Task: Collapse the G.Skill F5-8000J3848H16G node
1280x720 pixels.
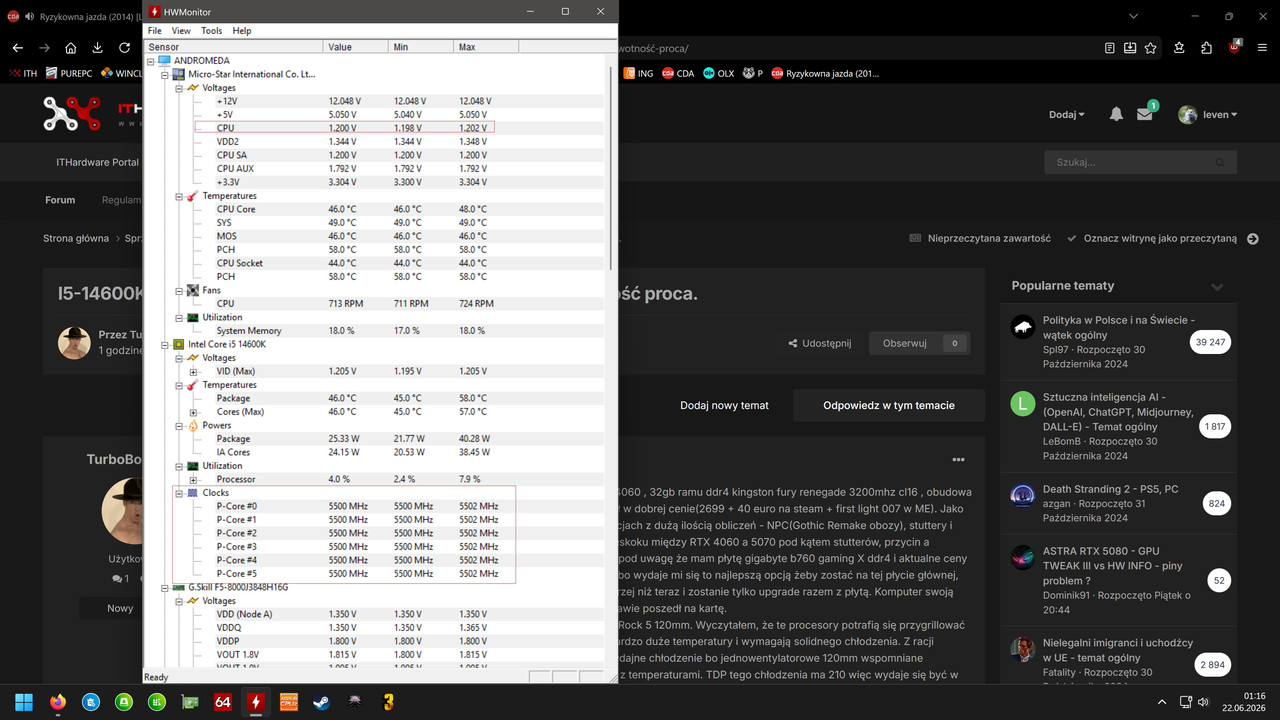Action: [165, 587]
